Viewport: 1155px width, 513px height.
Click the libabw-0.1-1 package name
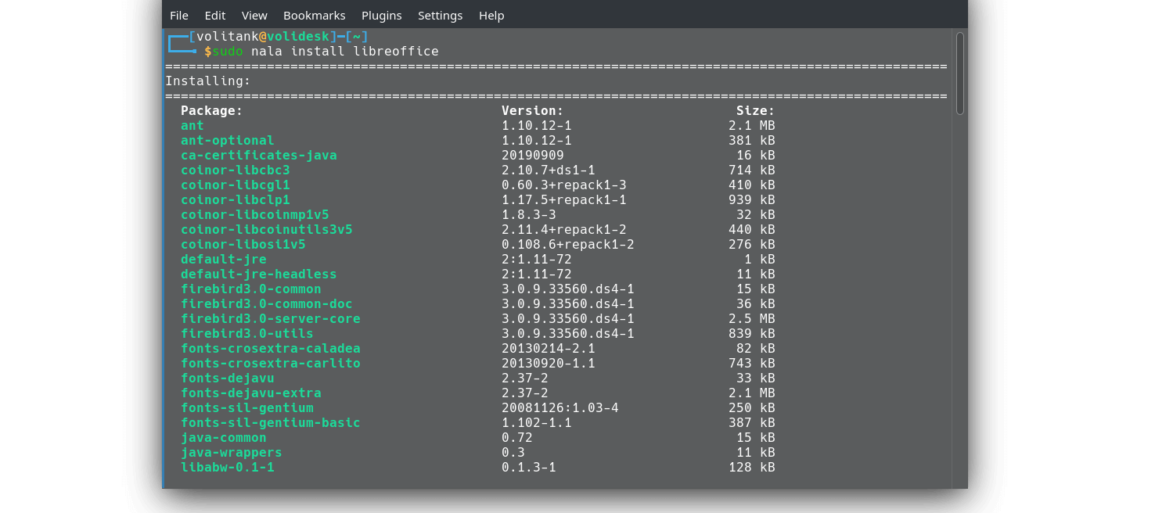pos(227,467)
